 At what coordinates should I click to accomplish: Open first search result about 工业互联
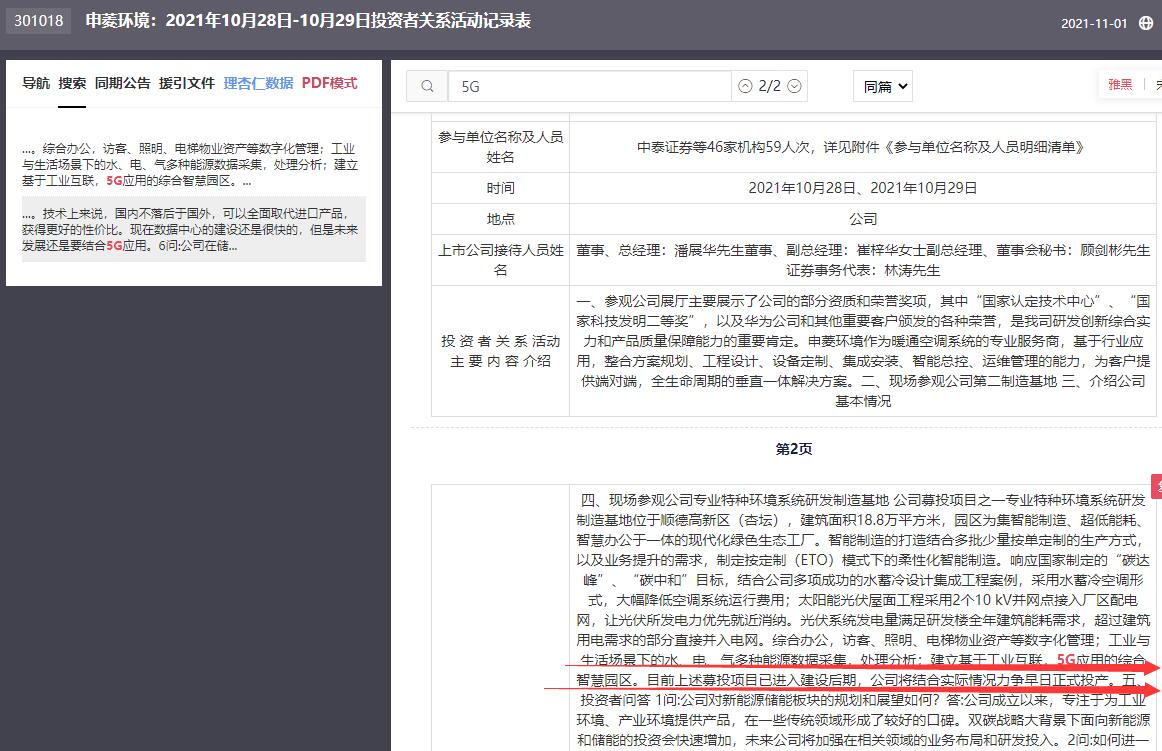(193, 164)
